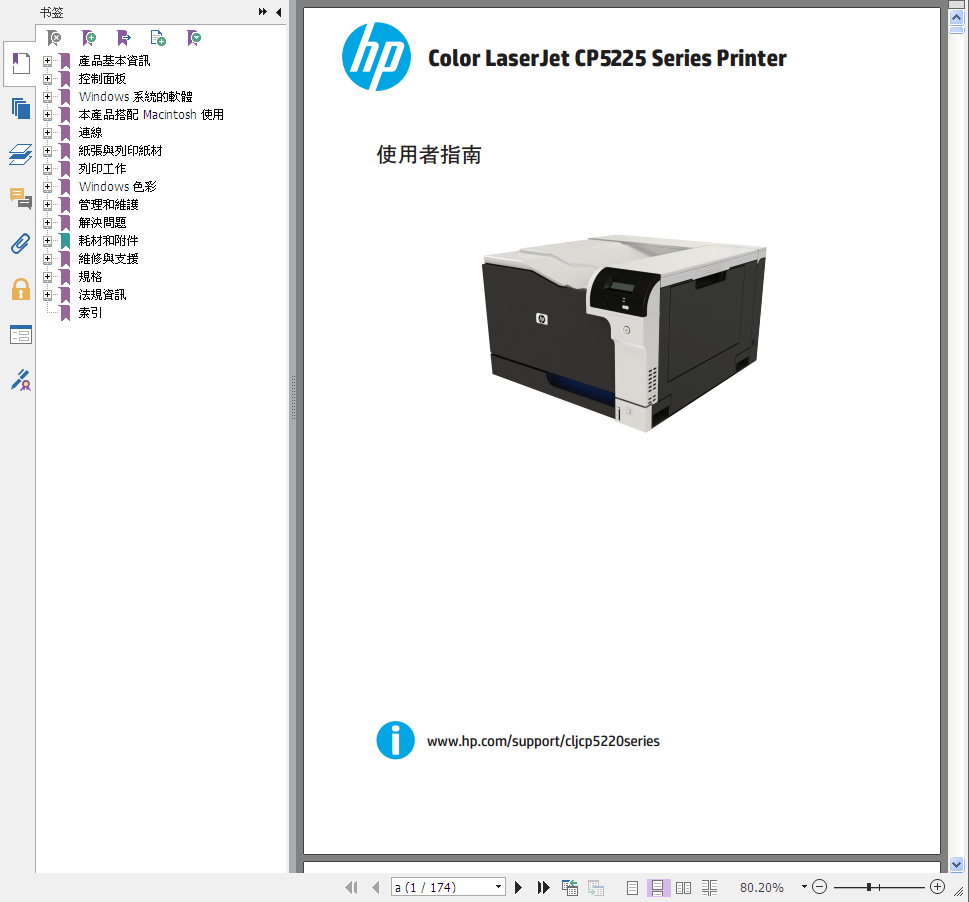The image size is (969, 902).
Task: Open the Bookmarks panel in the sidebar
Action: point(20,64)
